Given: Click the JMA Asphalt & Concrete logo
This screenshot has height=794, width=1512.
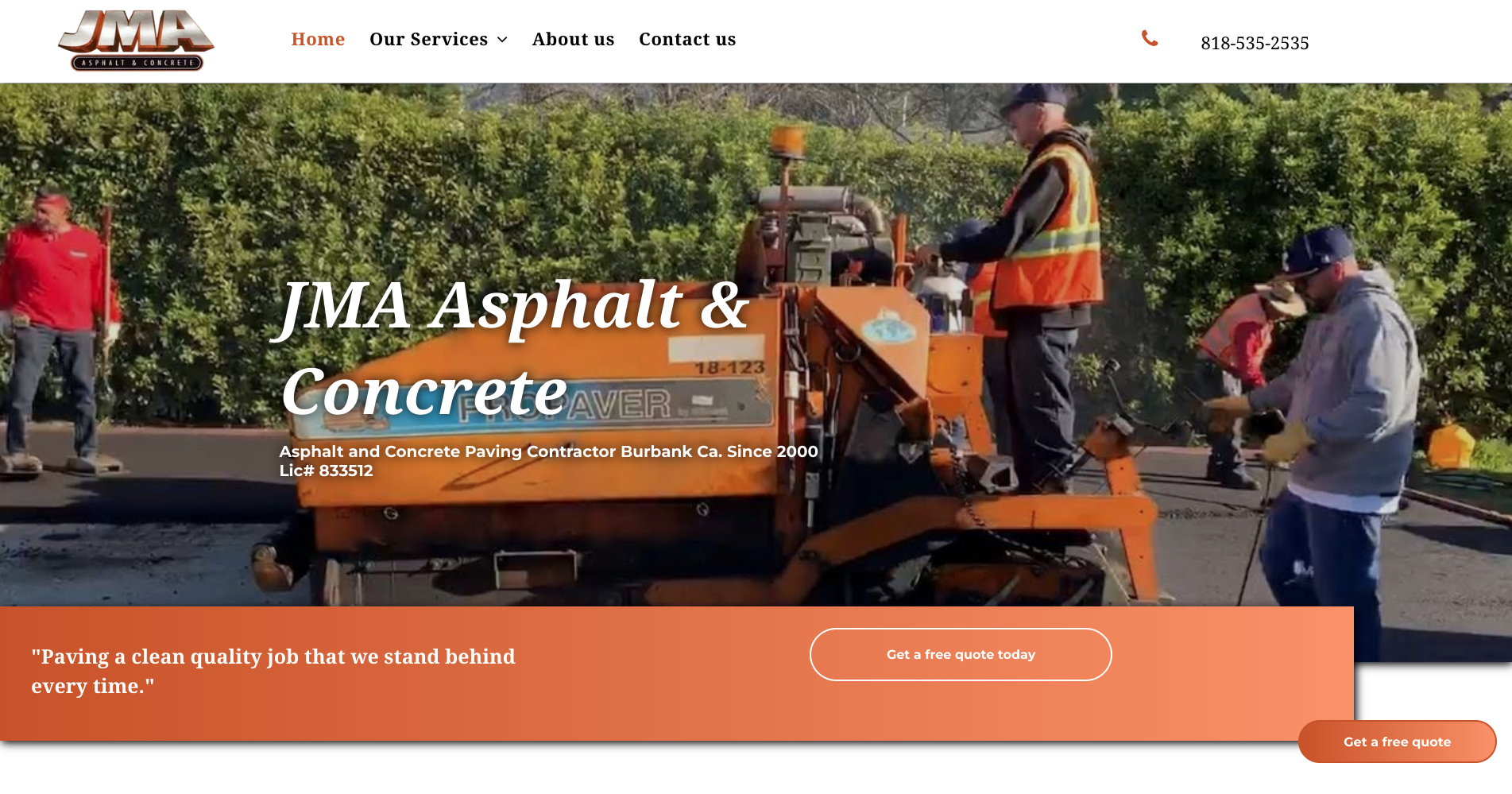Looking at the screenshot, I should pyautogui.click(x=136, y=41).
